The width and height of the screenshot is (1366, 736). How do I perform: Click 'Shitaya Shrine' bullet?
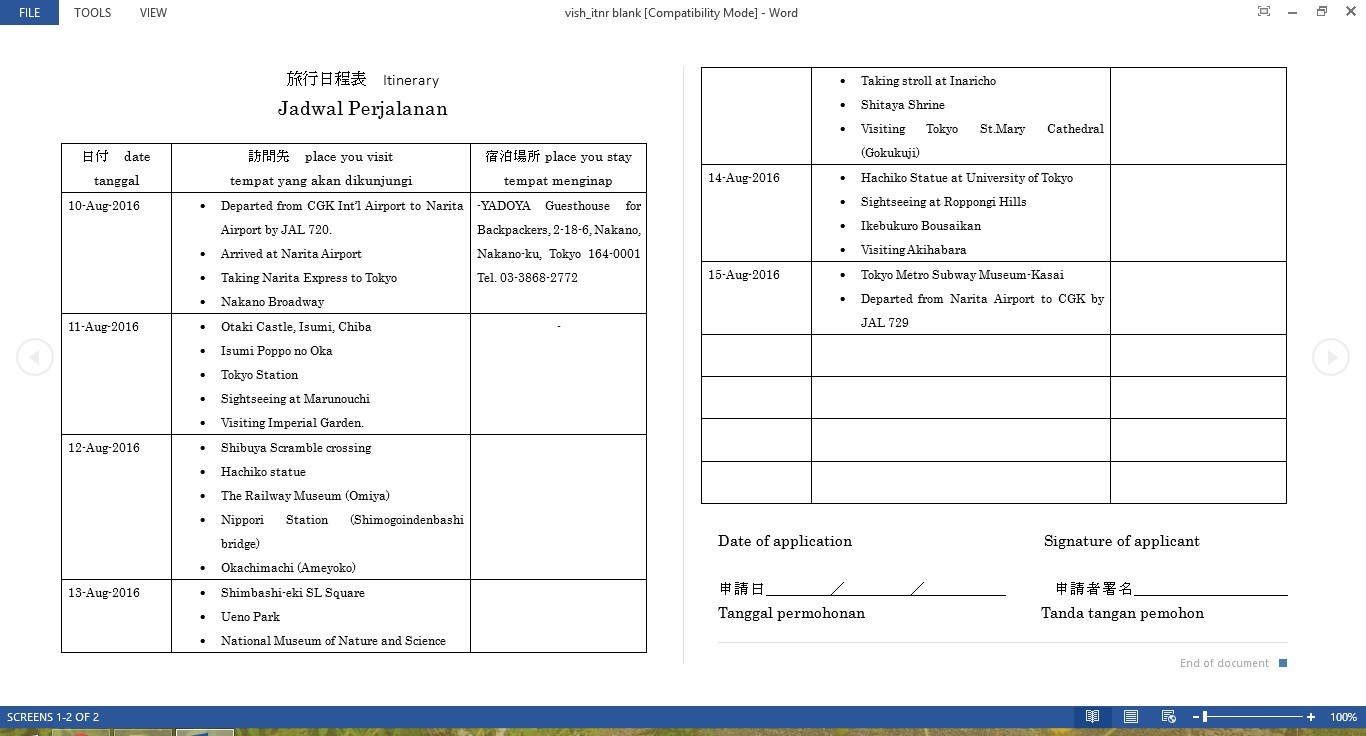coord(902,105)
